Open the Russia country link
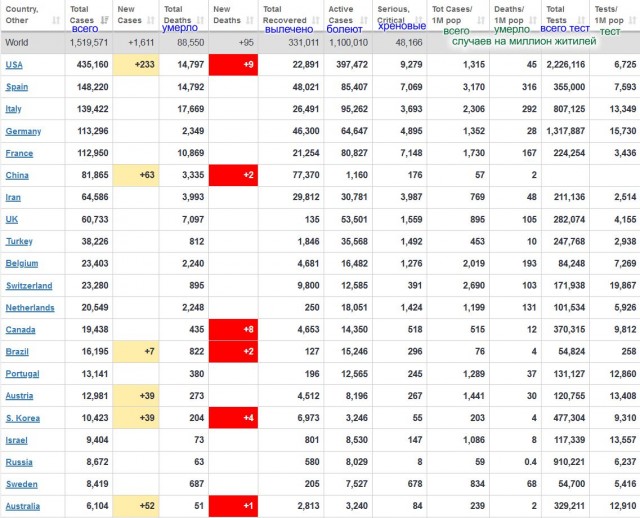The height and width of the screenshot is (518, 640). click(x=19, y=462)
